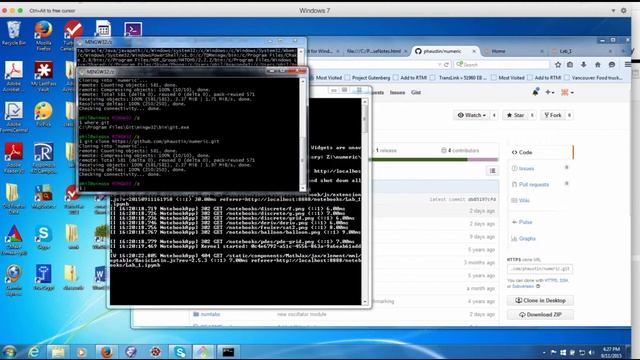Switch to Firefox in the taskbar
This screenshot has width=640, height=360.
(107, 352)
